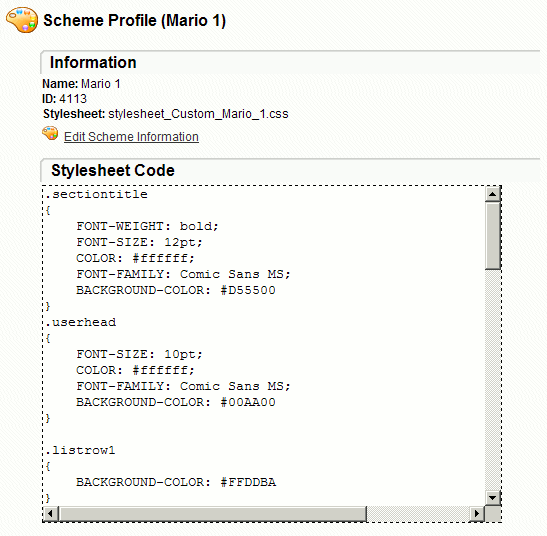Click the BACKGROUND-COLOR: #00AA00 line
Image resolution: width=547 pixels, height=536 pixels.
[x=176, y=402]
